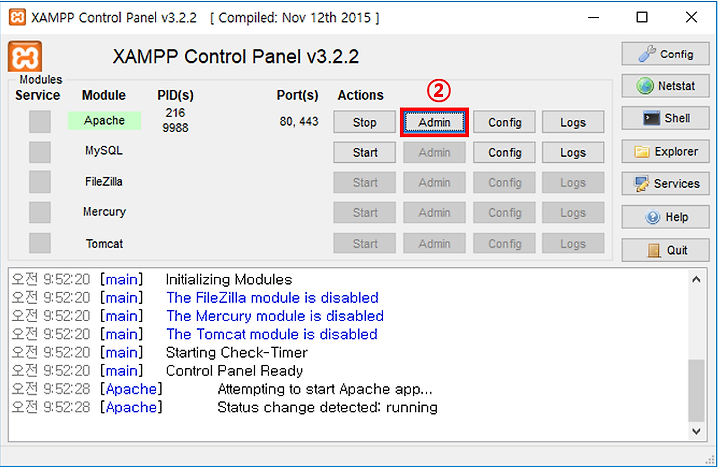Click 'The Tomcat module is disabled' log line

tap(272, 334)
